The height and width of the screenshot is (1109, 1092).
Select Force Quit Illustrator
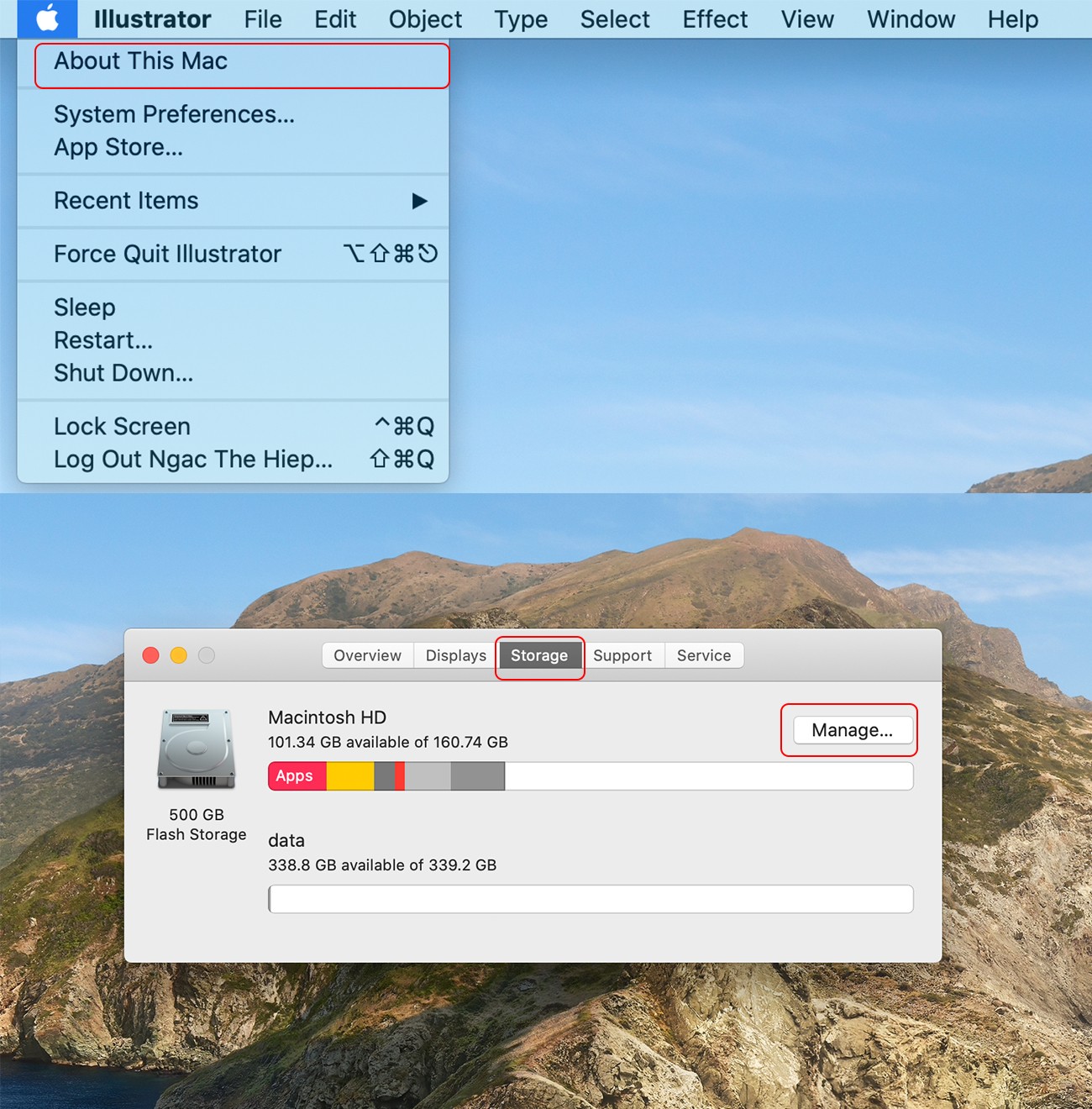(233, 254)
